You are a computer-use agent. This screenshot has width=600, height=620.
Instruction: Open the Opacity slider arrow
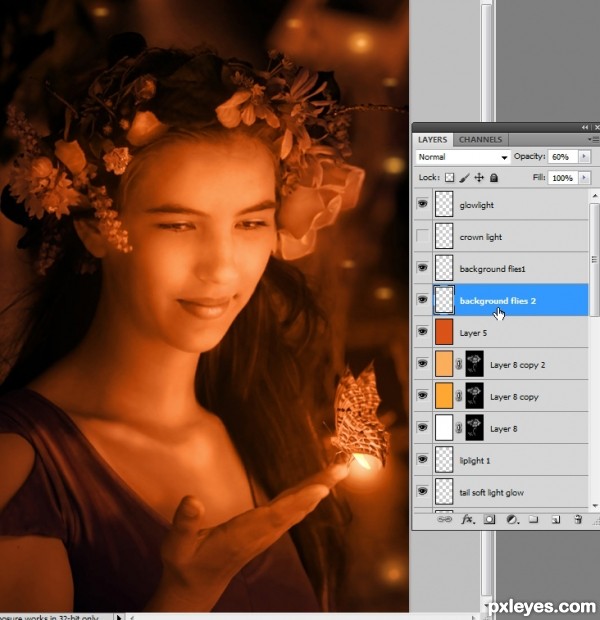[584, 157]
